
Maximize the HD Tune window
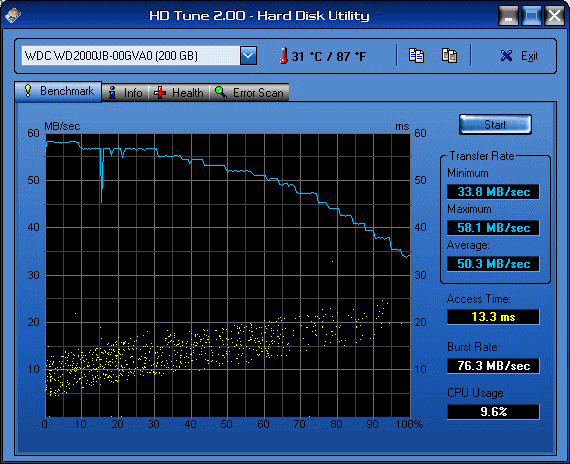[531, 16]
